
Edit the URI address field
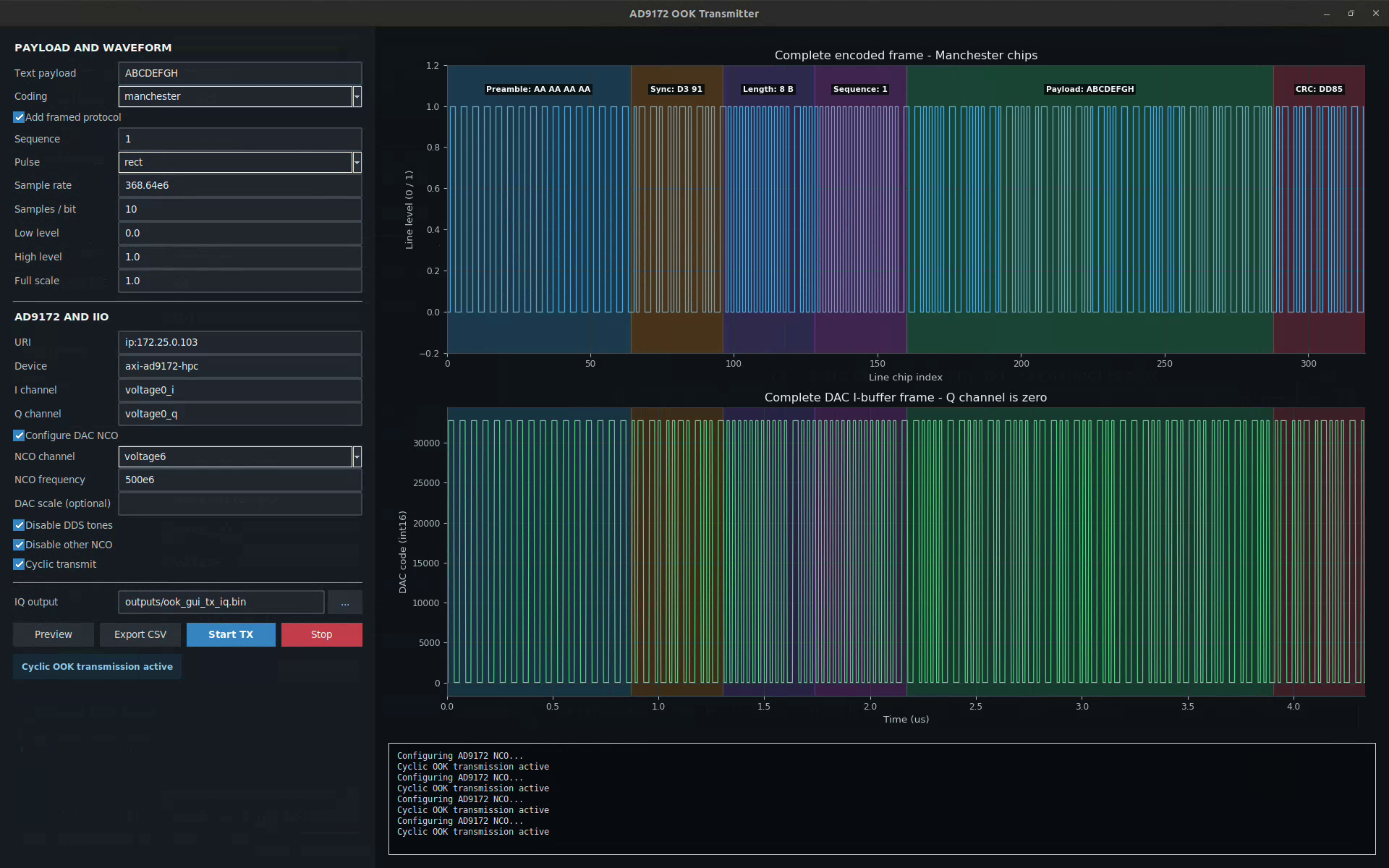[240, 342]
